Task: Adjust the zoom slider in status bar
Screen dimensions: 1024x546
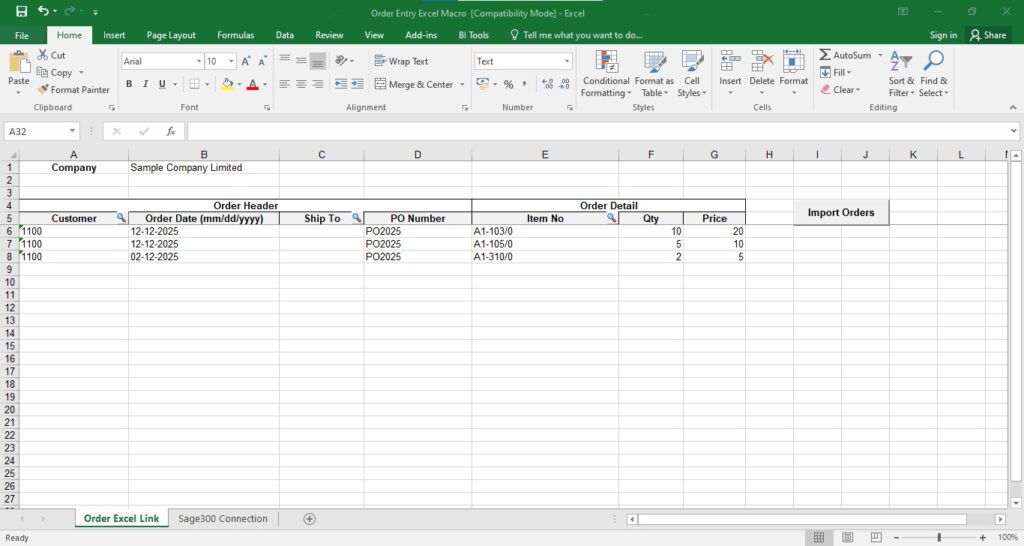Action: point(939,538)
